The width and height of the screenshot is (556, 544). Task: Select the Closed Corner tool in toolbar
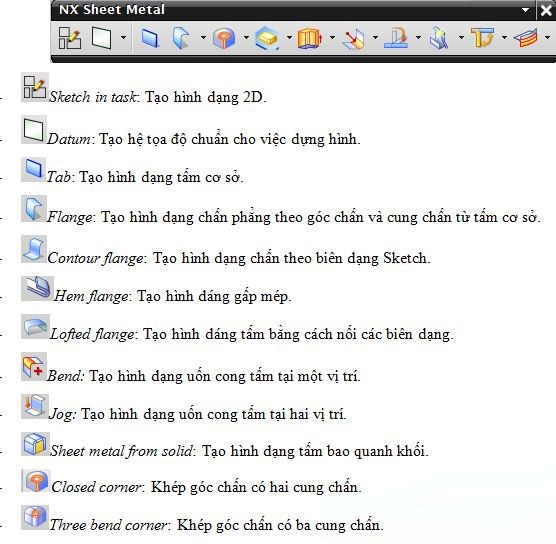click(x=224, y=38)
